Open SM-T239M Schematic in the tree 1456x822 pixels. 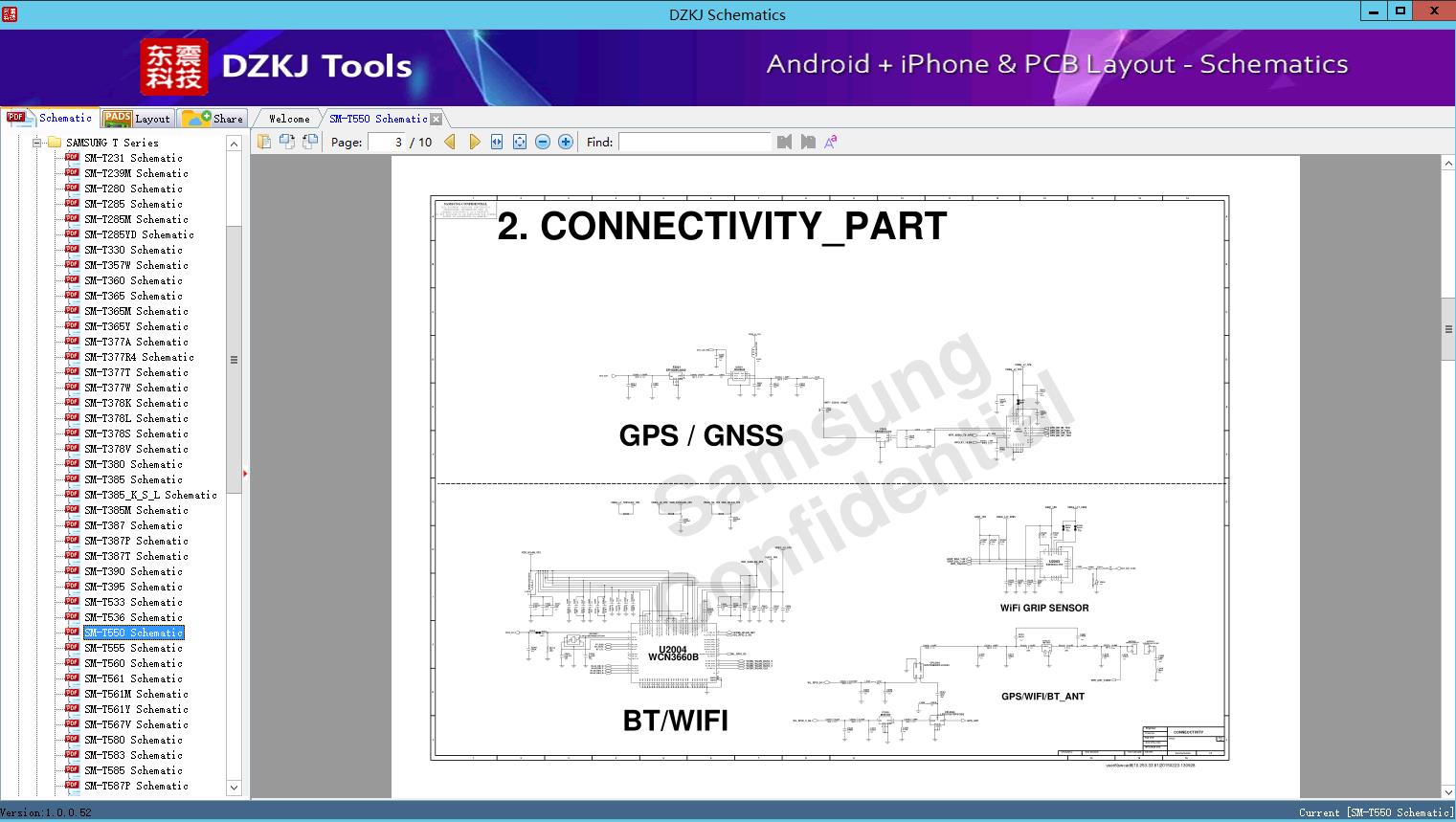tap(136, 173)
